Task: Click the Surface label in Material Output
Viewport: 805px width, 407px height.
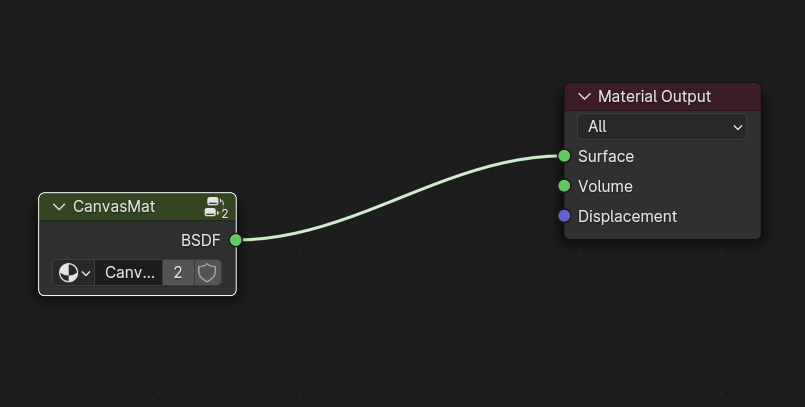Action: tap(606, 157)
